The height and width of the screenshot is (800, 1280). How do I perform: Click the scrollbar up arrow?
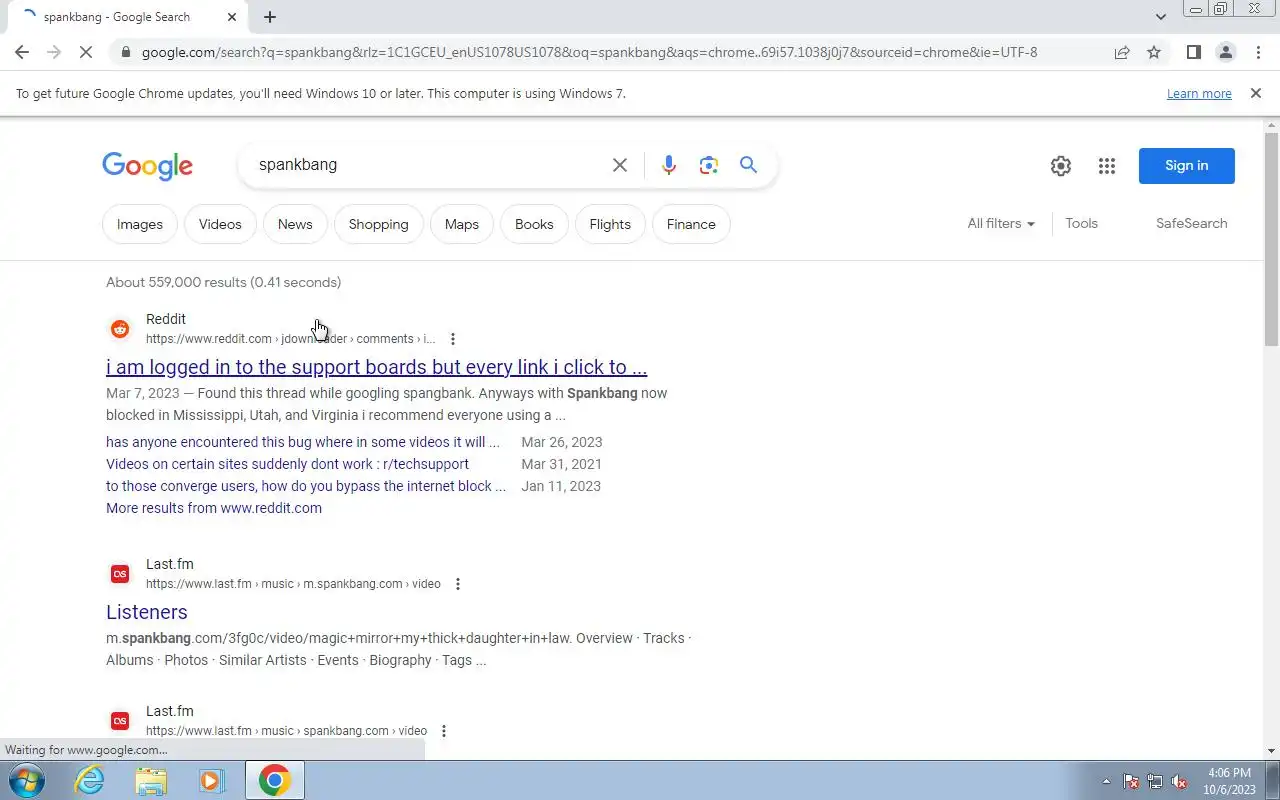coord(1271,125)
